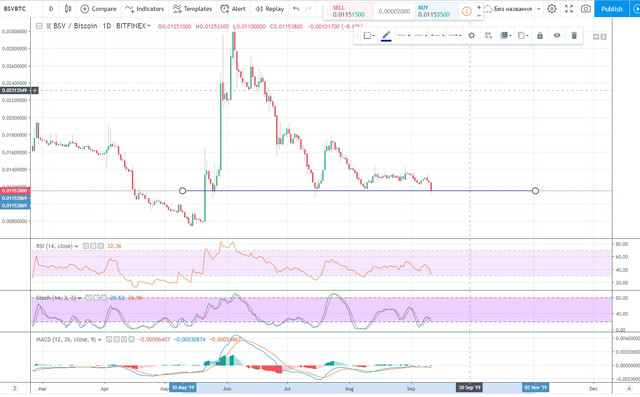Open the right line-end arrow dropdown
640x397 pixels.
point(455,35)
